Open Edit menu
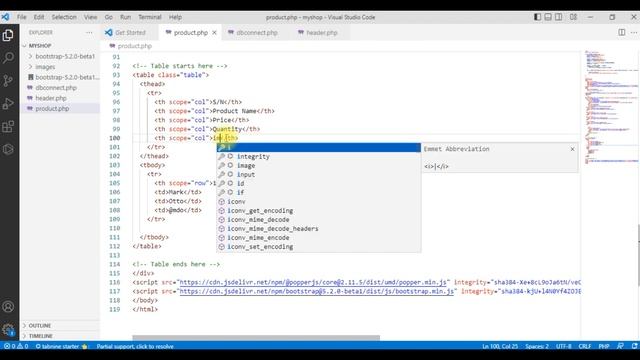This screenshot has height=360, width=640. tap(39, 17)
